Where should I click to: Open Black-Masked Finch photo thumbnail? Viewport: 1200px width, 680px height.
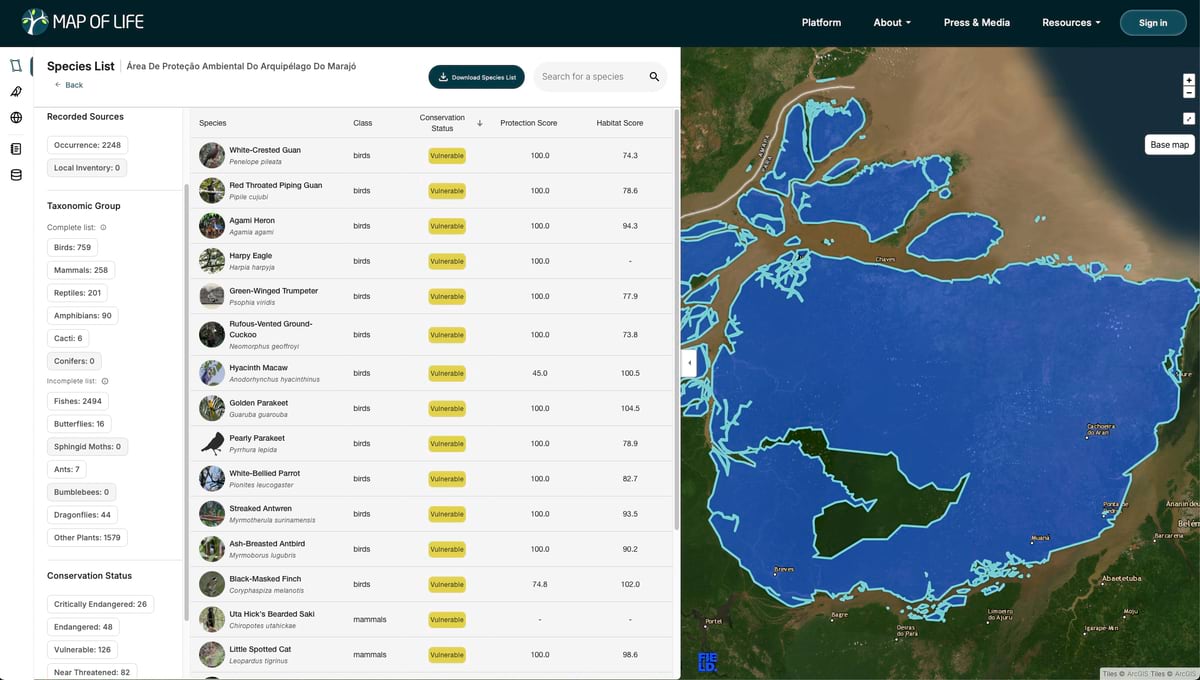(x=211, y=584)
